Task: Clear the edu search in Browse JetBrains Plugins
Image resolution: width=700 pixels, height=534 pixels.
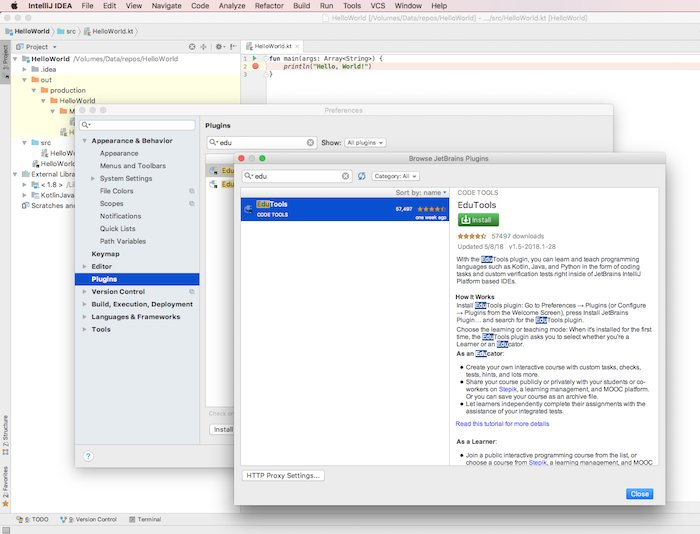Action: coord(346,176)
